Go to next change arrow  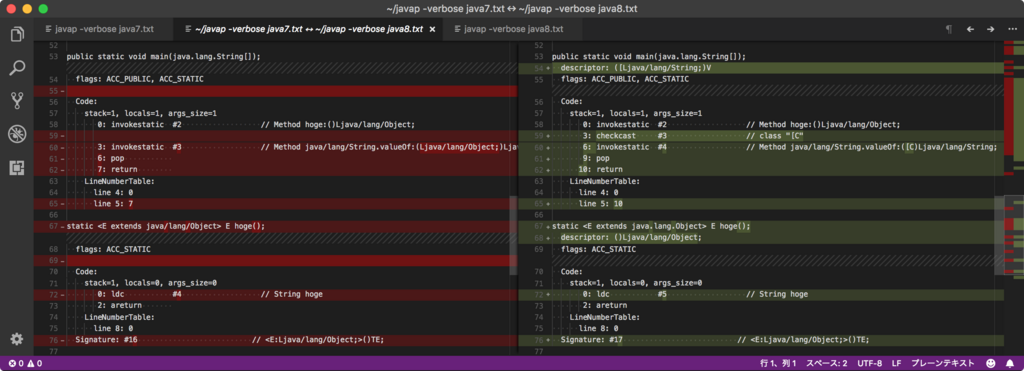click(990, 29)
